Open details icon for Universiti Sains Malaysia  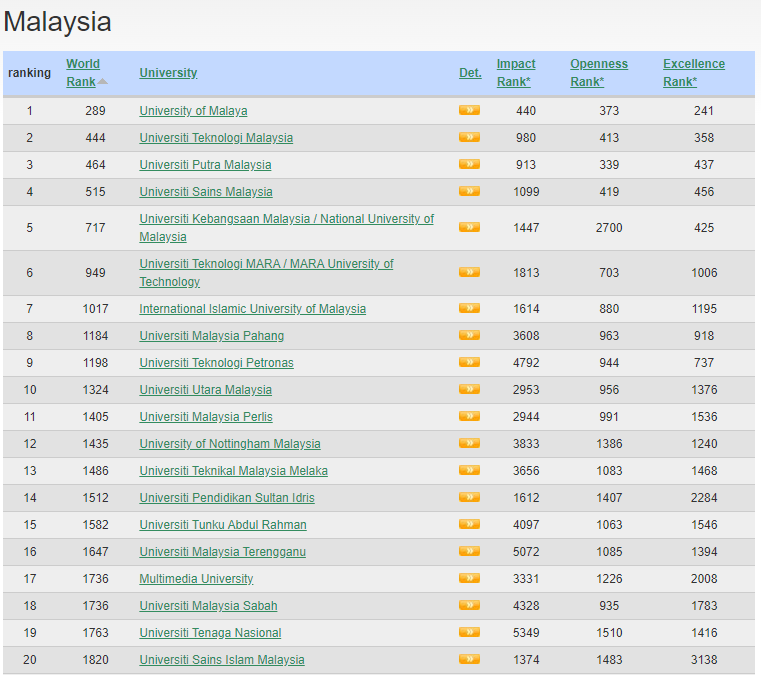point(469,191)
